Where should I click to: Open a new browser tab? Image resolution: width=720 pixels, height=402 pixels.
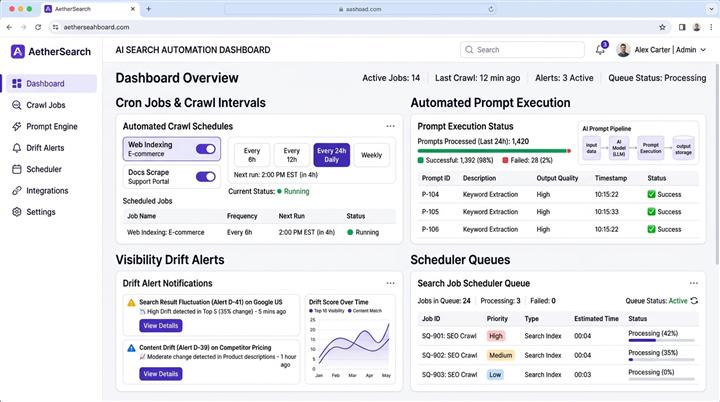coord(148,9)
